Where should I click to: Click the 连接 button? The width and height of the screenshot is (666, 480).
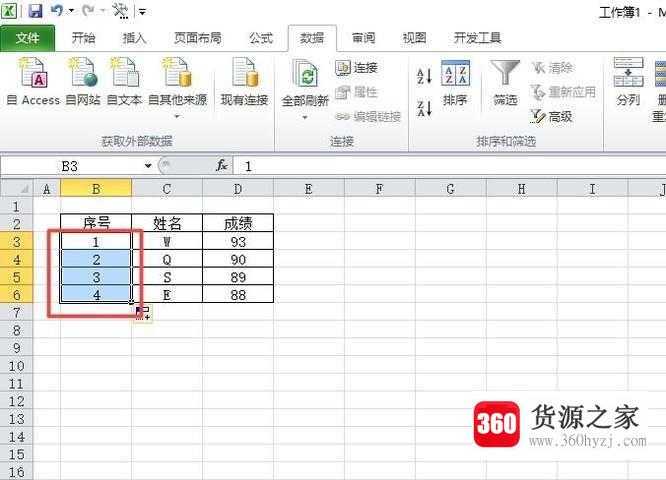[x=357, y=67]
